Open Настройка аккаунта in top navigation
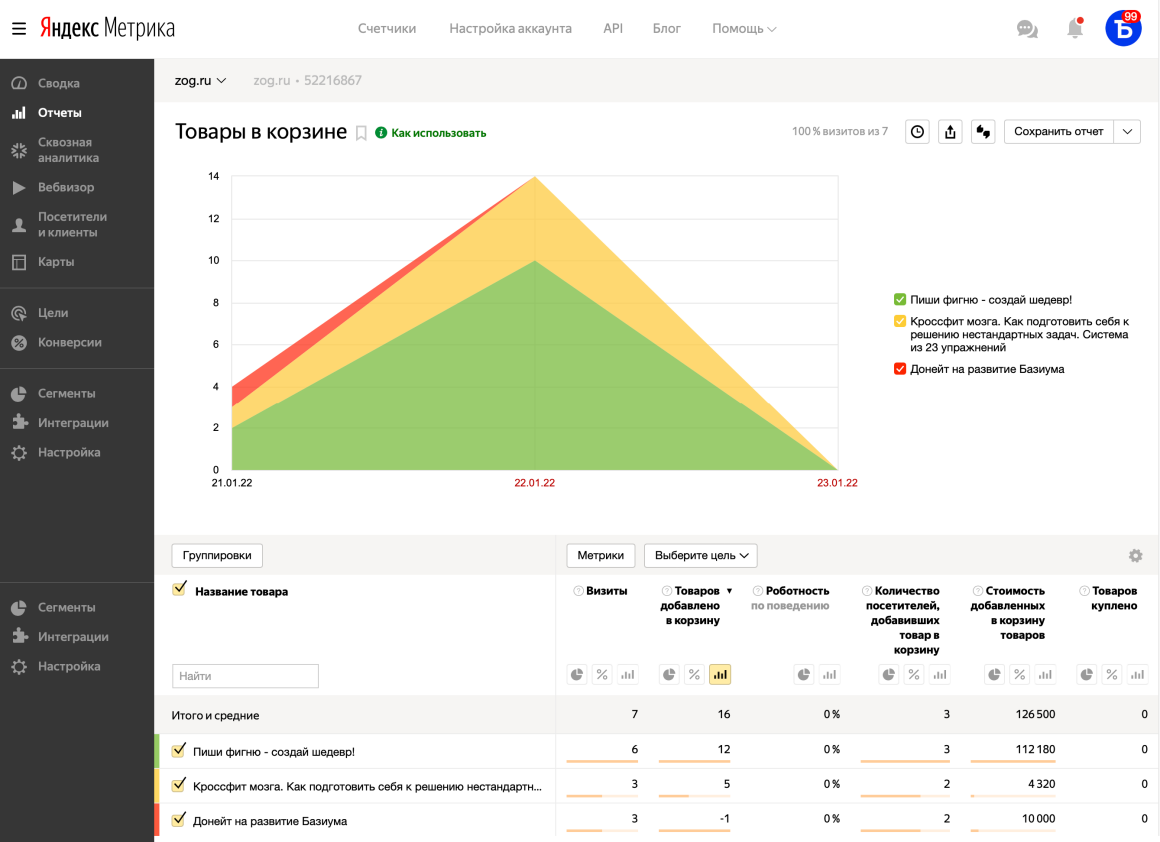 [x=510, y=29]
